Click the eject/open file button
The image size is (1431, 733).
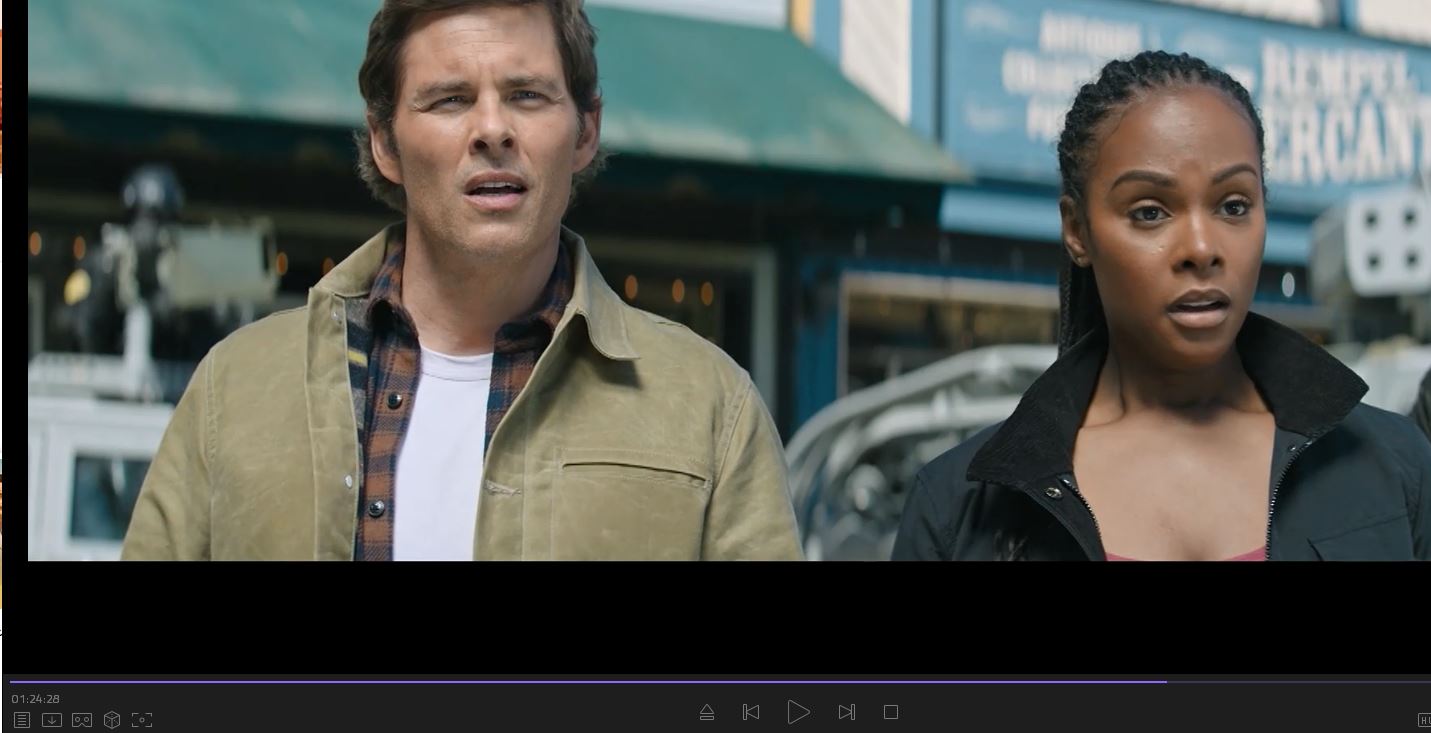(707, 712)
